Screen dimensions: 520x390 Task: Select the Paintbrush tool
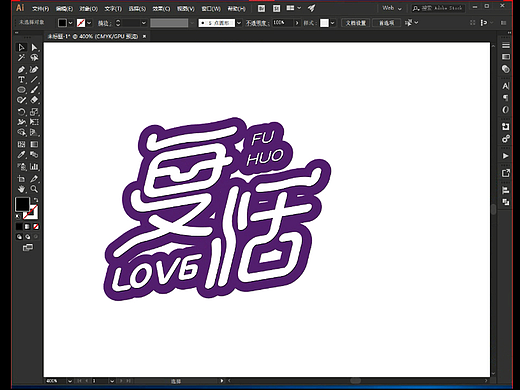point(34,90)
